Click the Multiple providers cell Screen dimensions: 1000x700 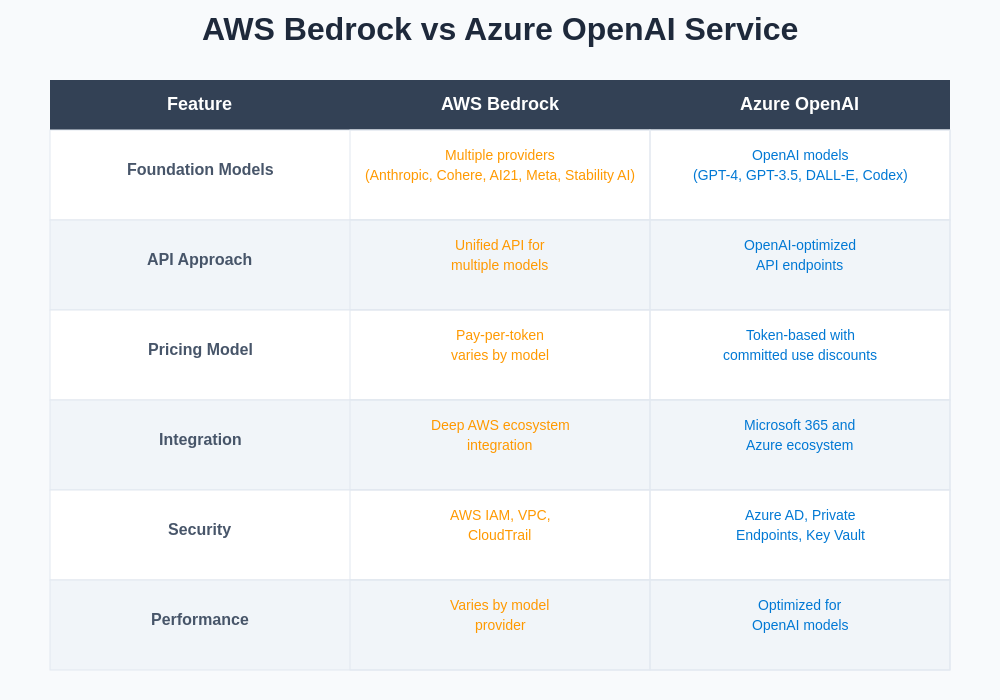(x=500, y=166)
